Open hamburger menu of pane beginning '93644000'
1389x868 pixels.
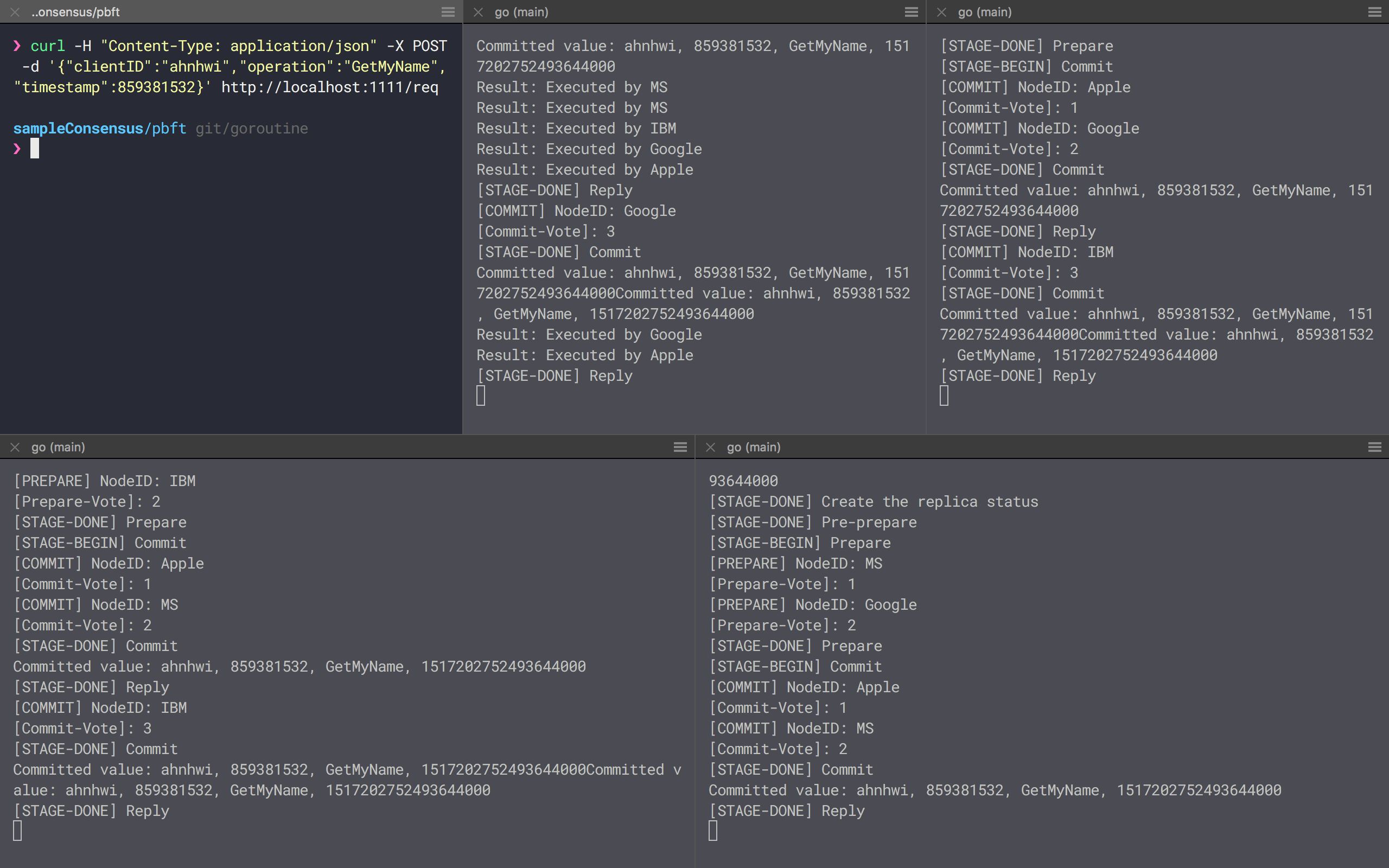pyautogui.click(x=1374, y=447)
